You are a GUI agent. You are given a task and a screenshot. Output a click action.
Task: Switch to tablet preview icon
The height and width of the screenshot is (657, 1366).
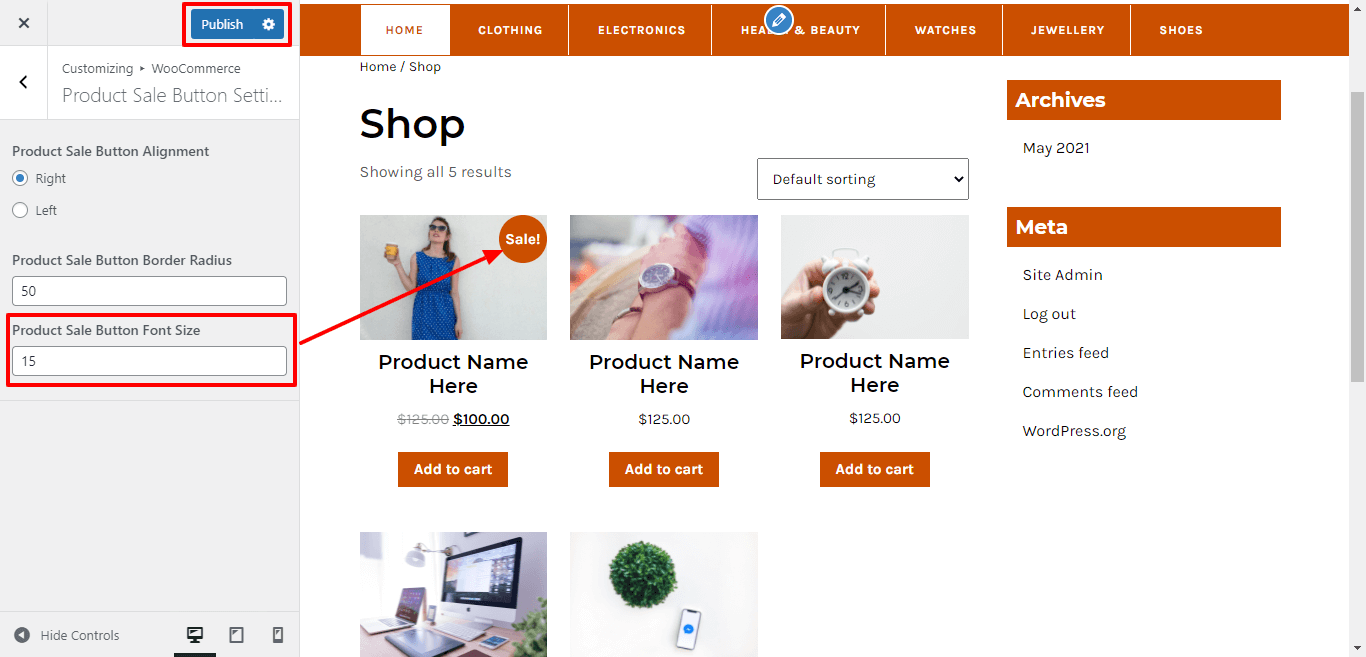237,635
